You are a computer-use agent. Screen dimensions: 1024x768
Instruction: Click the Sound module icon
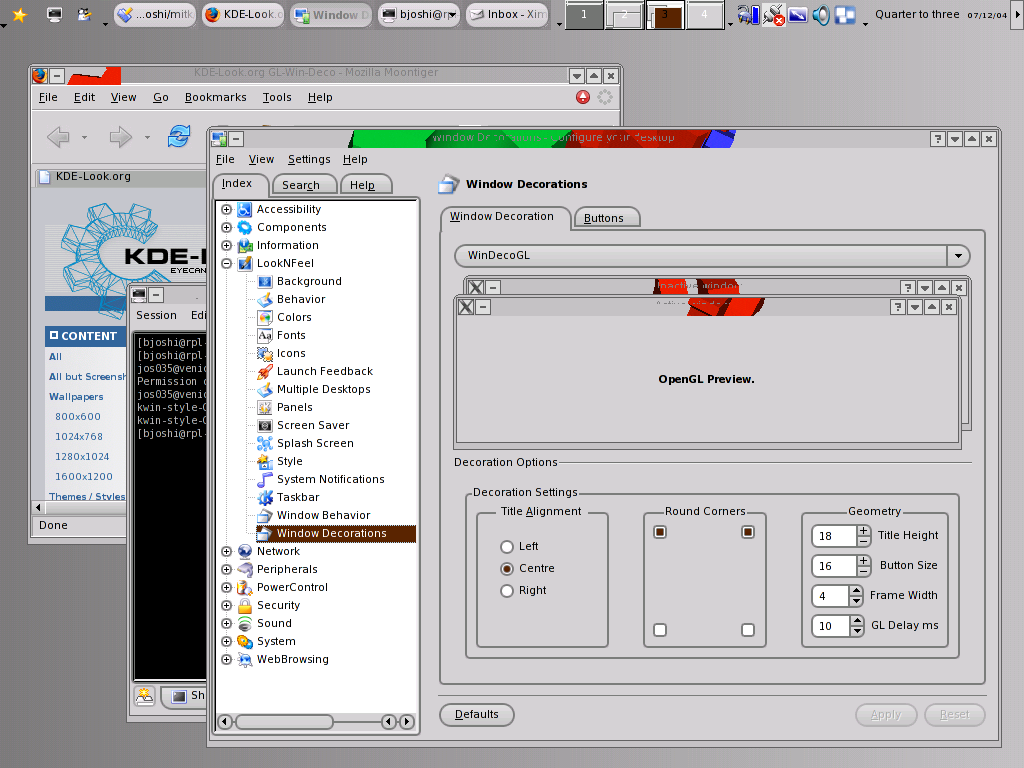pyautogui.click(x=245, y=624)
